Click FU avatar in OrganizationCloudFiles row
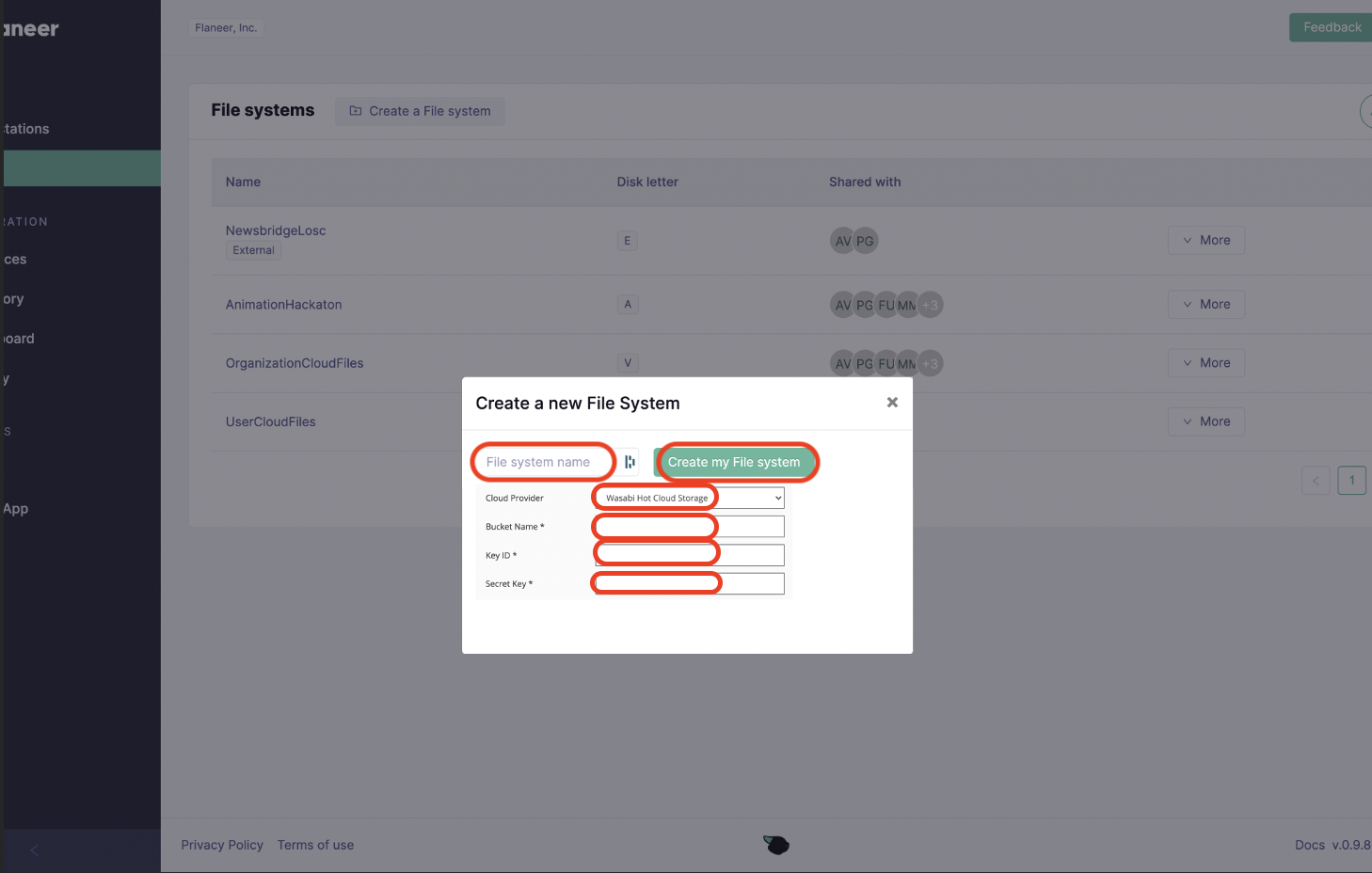 coord(886,364)
